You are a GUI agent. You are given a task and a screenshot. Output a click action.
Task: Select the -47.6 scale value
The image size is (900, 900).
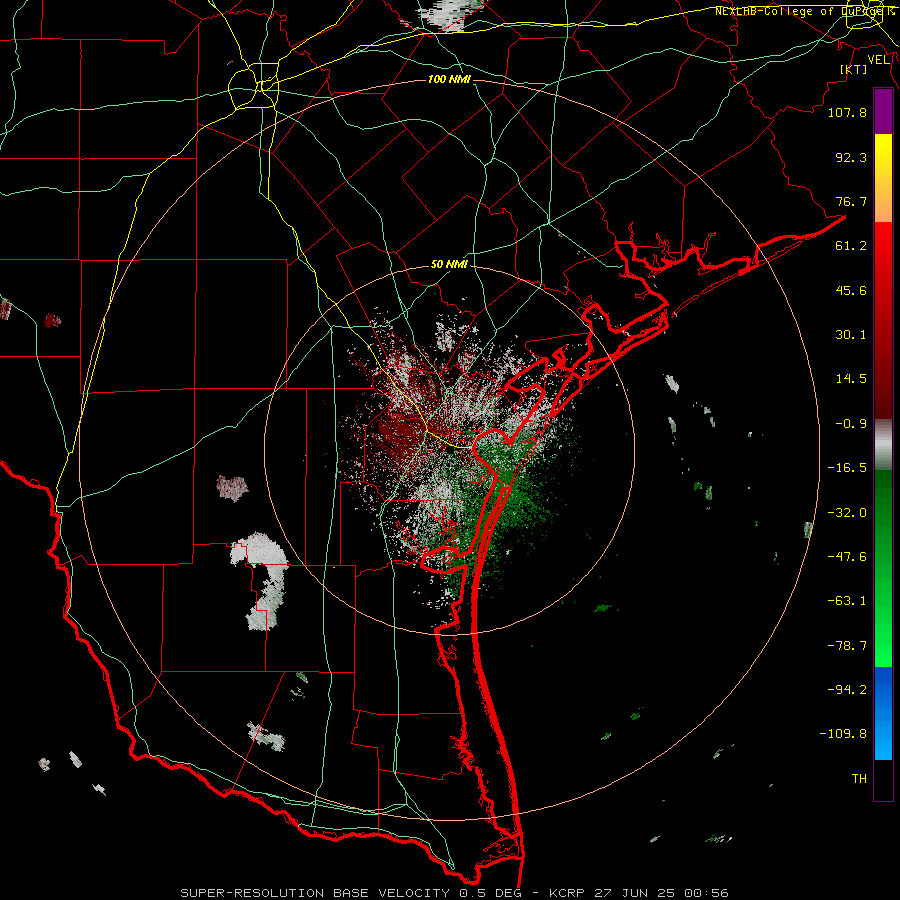(847, 557)
